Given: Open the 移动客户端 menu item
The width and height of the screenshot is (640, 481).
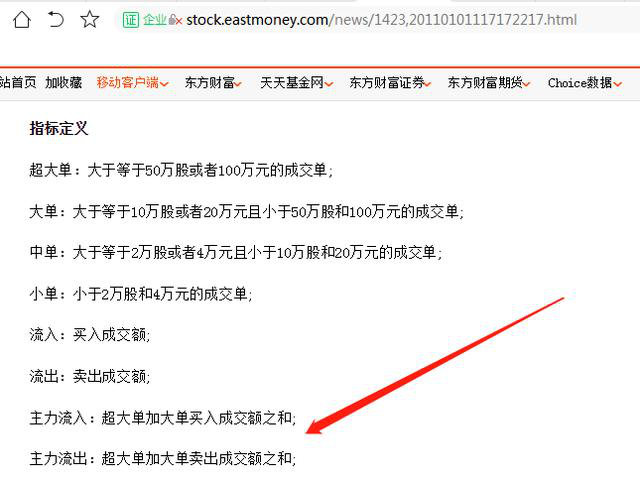Looking at the screenshot, I should (128, 82).
